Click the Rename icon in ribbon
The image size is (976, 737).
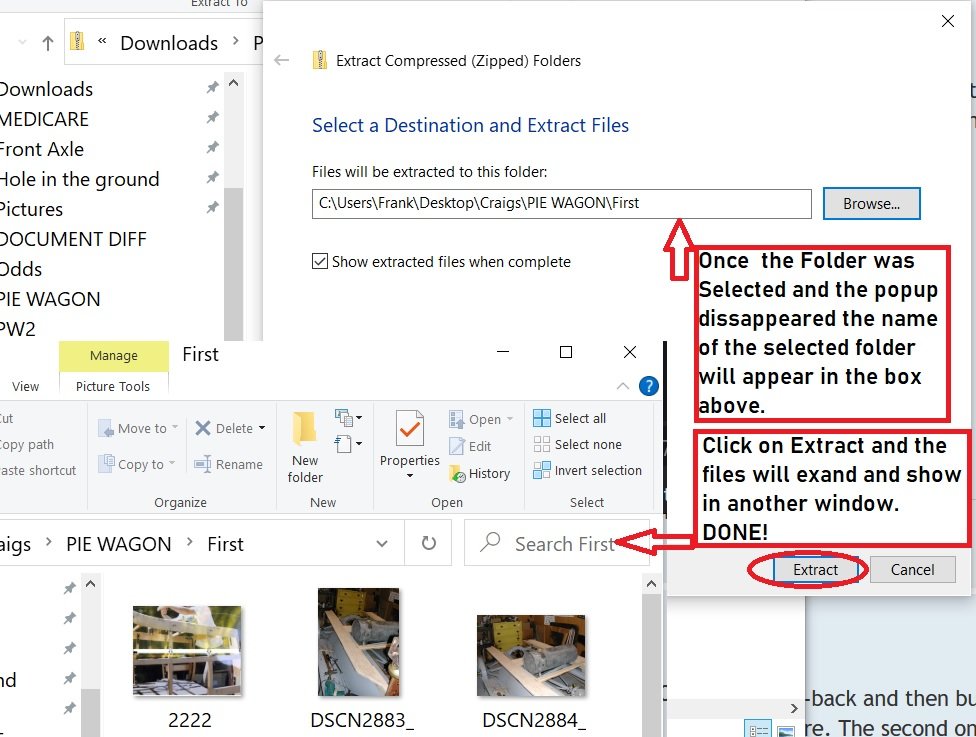(x=203, y=464)
